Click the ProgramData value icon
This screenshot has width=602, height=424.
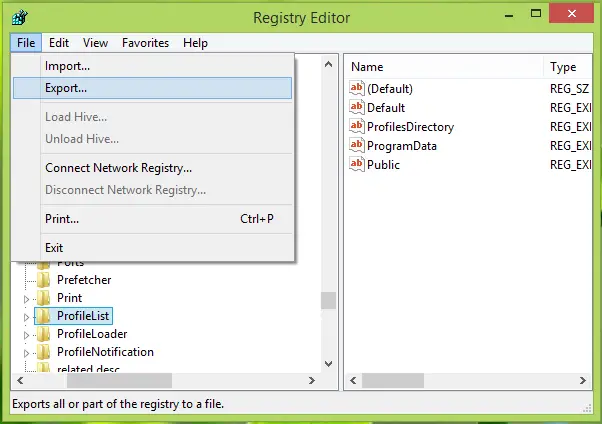click(357, 145)
